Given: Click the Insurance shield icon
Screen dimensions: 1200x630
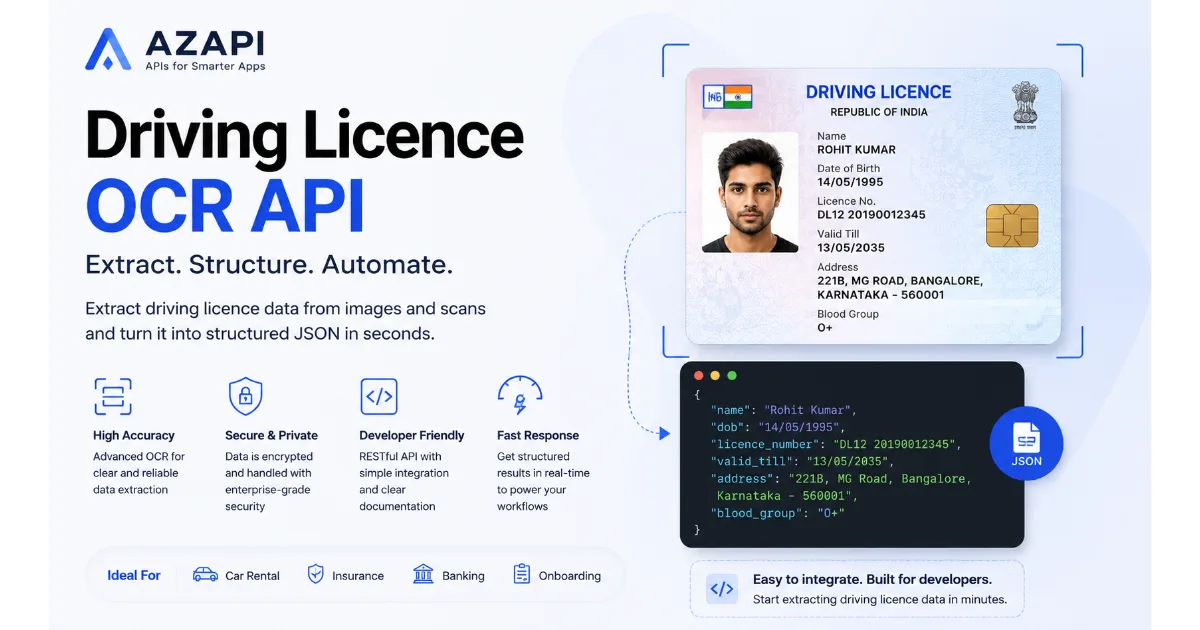Looking at the screenshot, I should pyautogui.click(x=315, y=574).
